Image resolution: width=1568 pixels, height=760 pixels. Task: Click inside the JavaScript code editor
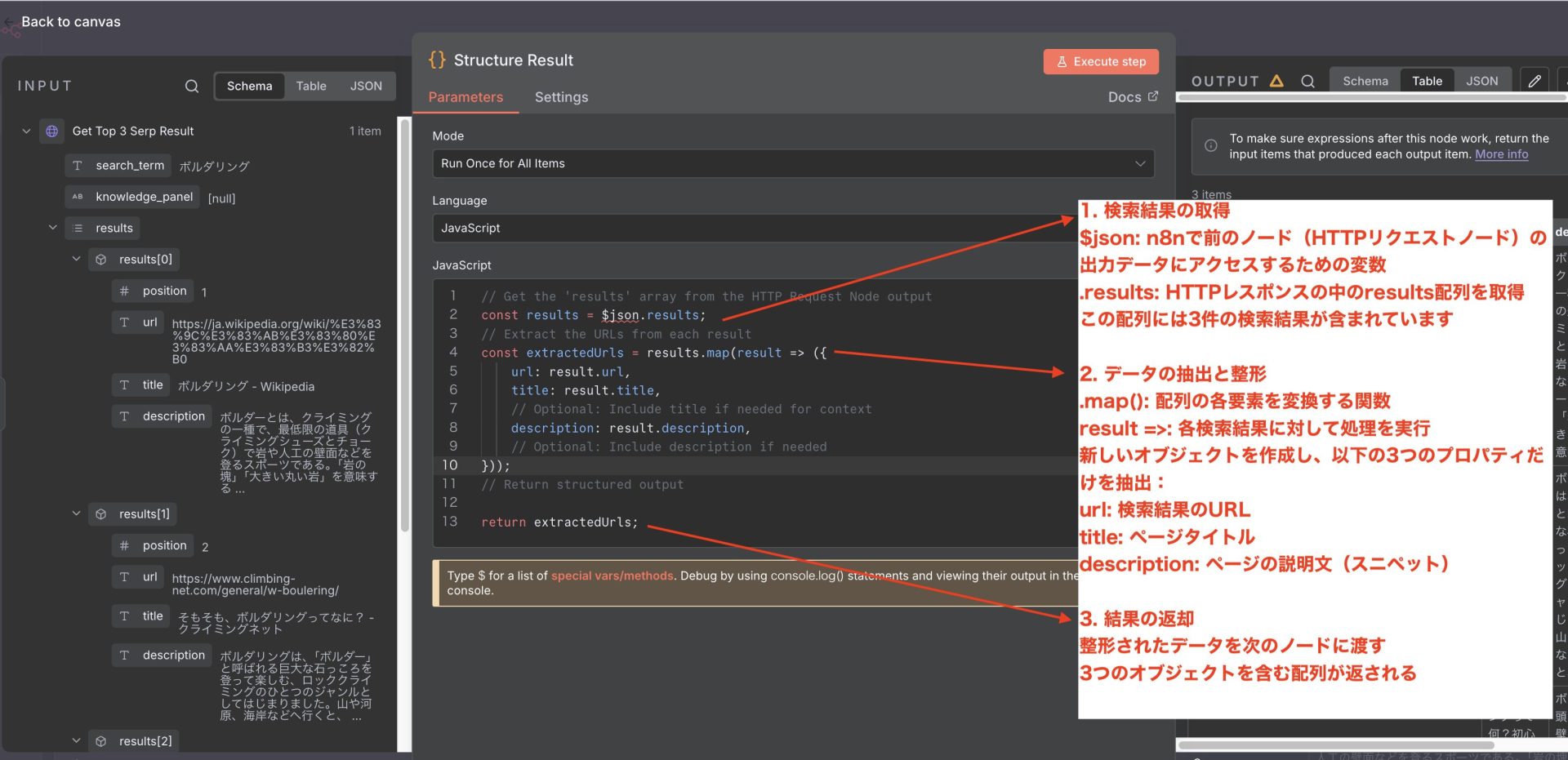coord(735,502)
